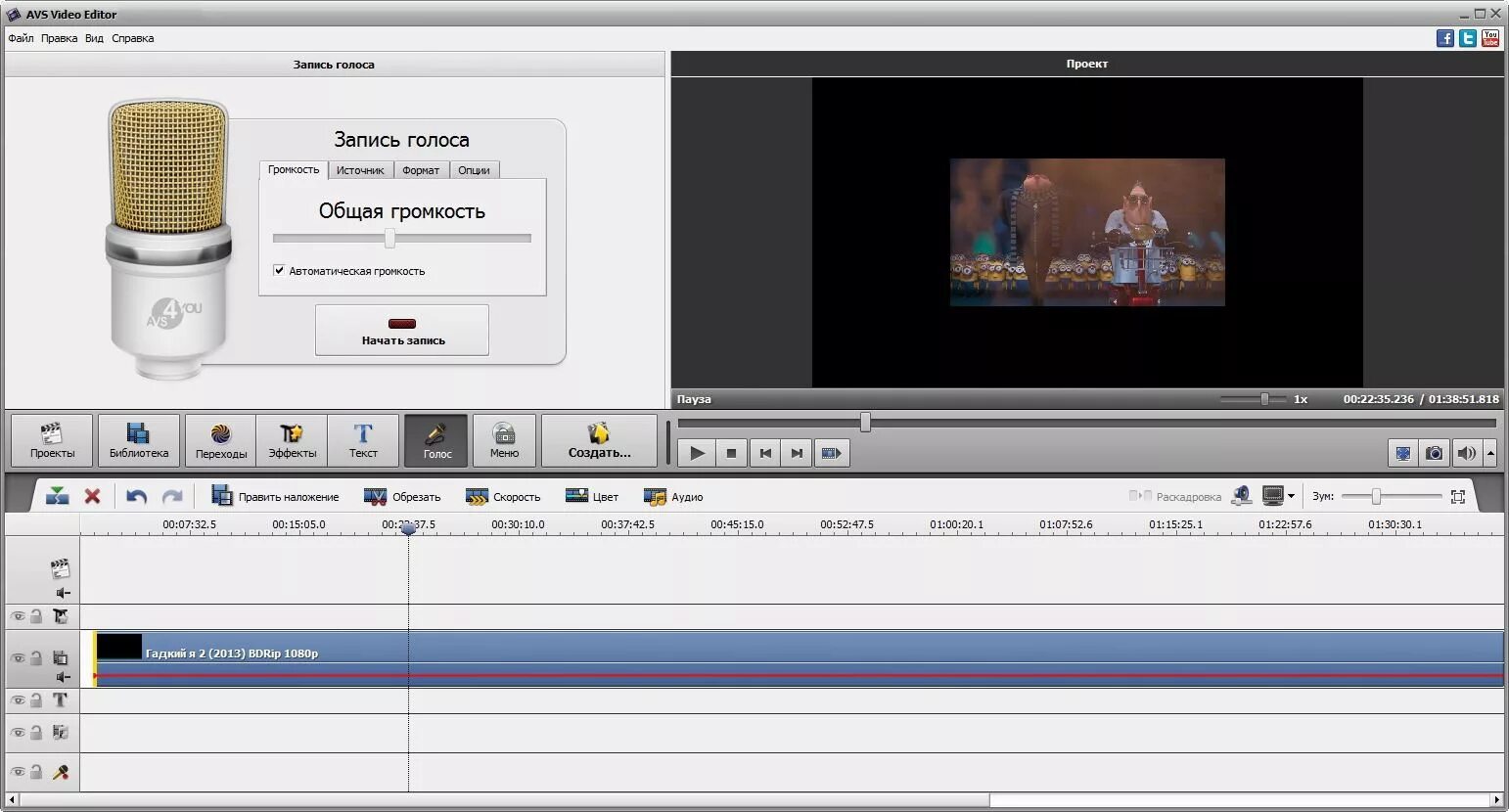
Task: Toggle visibility of voice recording track
Action: coord(18,772)
